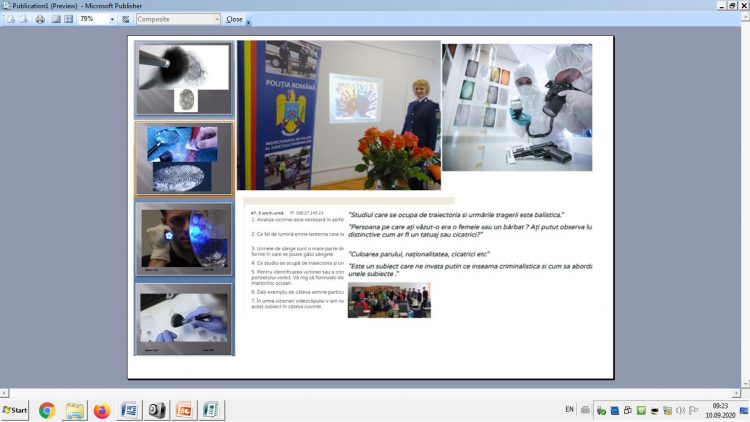Switch to Microsoft Word in the taskbar

129,410
